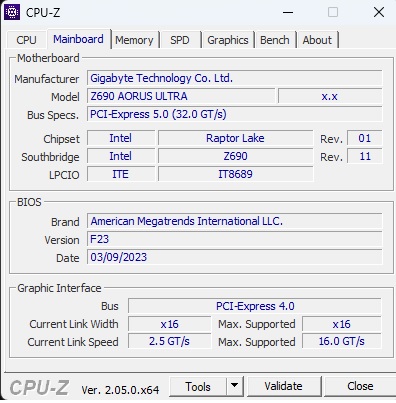Click the Southbridge vendor Intel field
This screenshot has width=396, height=403.
[121, 156]
